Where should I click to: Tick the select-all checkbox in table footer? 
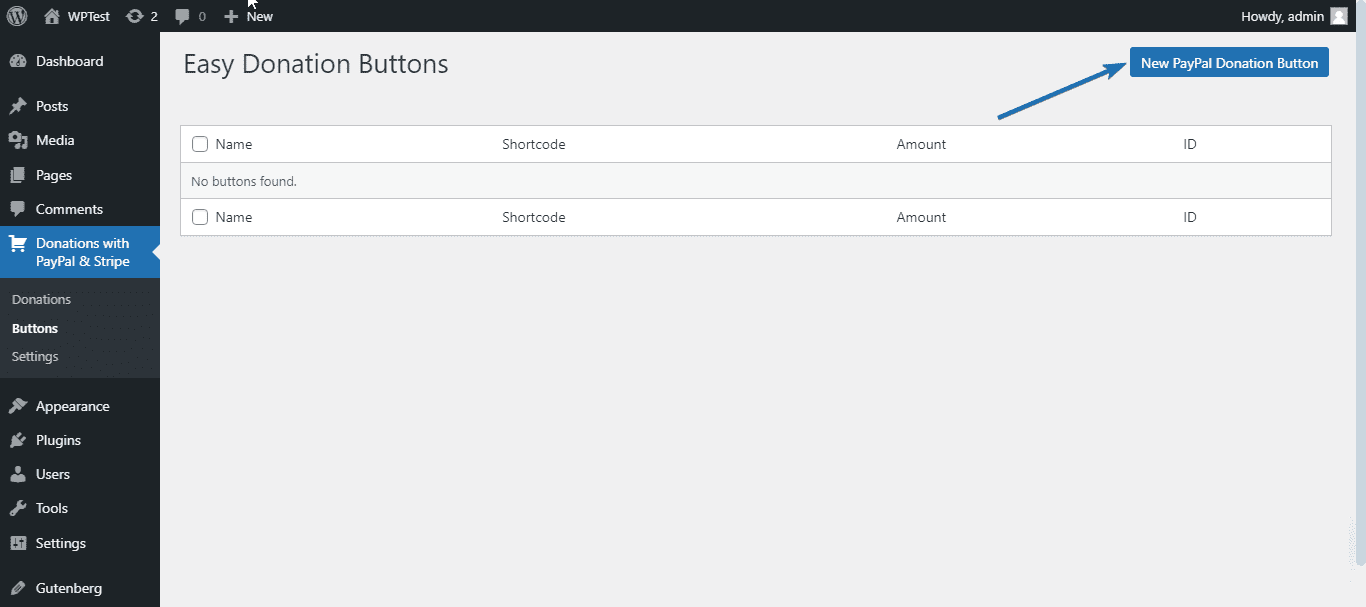[200, 217]
